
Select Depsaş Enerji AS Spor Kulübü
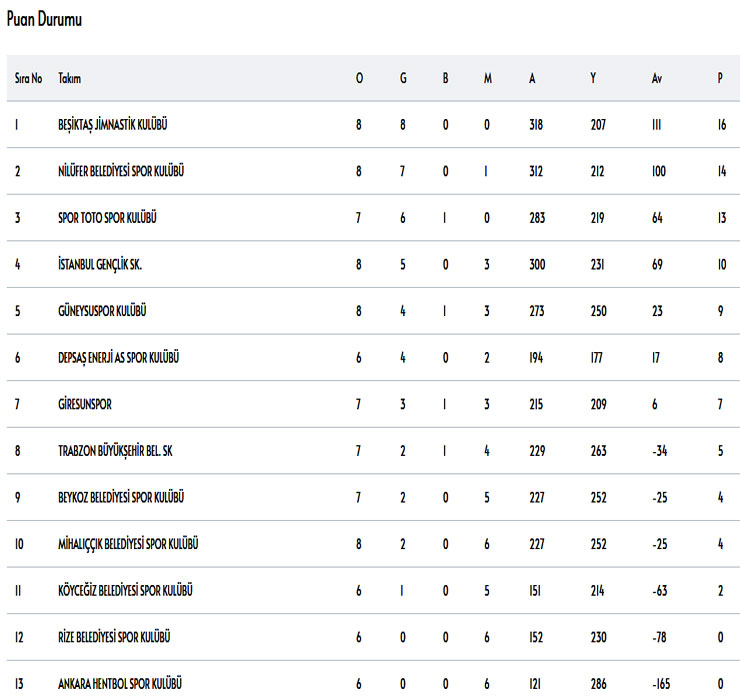(x=119, y=357)
